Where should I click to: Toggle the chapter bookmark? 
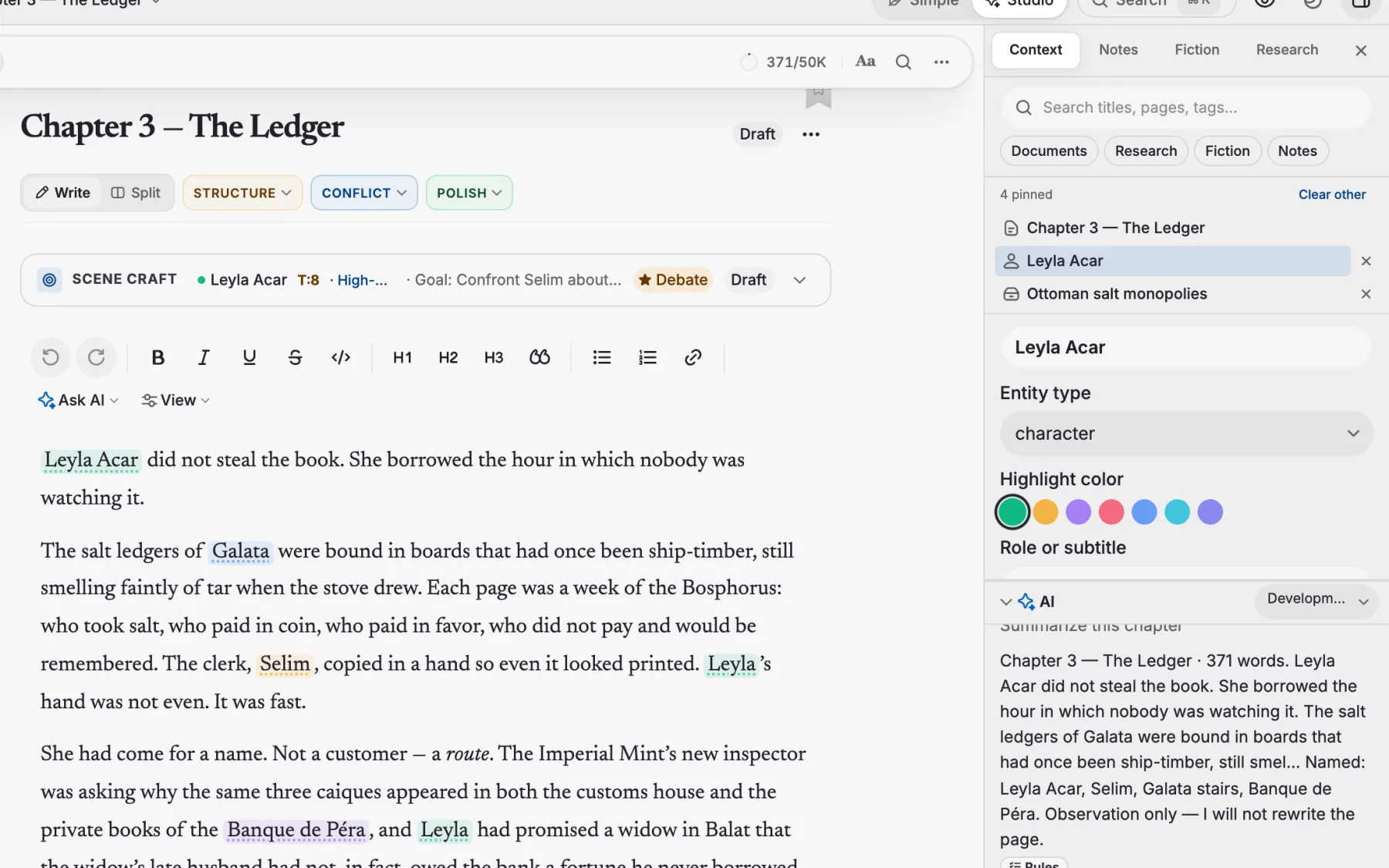(818, 96)
